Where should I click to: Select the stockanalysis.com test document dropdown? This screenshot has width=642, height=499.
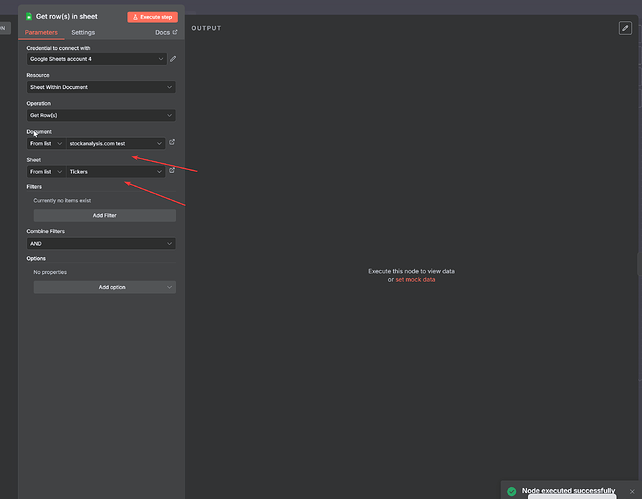point(116,144)
